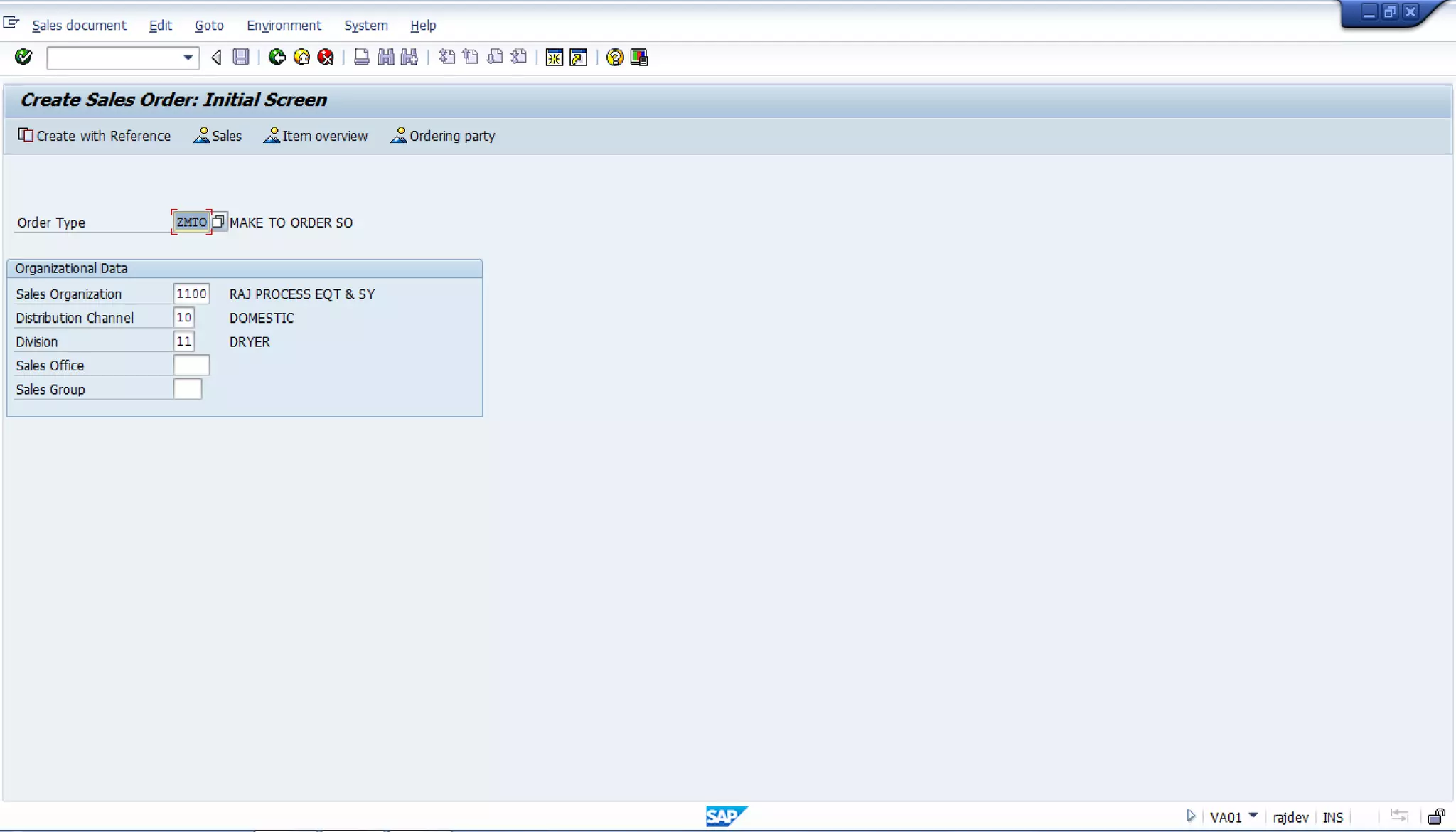Click the Find binoculars icon
1456x832 pixels.
point(386,57)
